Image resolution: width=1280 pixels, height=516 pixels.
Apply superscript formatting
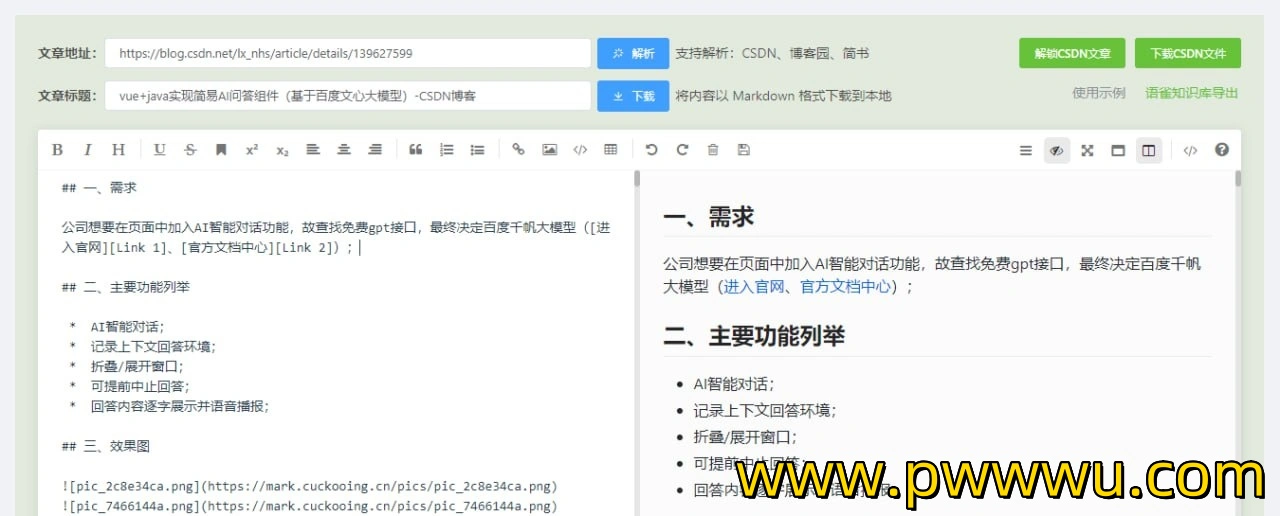tap(252, 150)
